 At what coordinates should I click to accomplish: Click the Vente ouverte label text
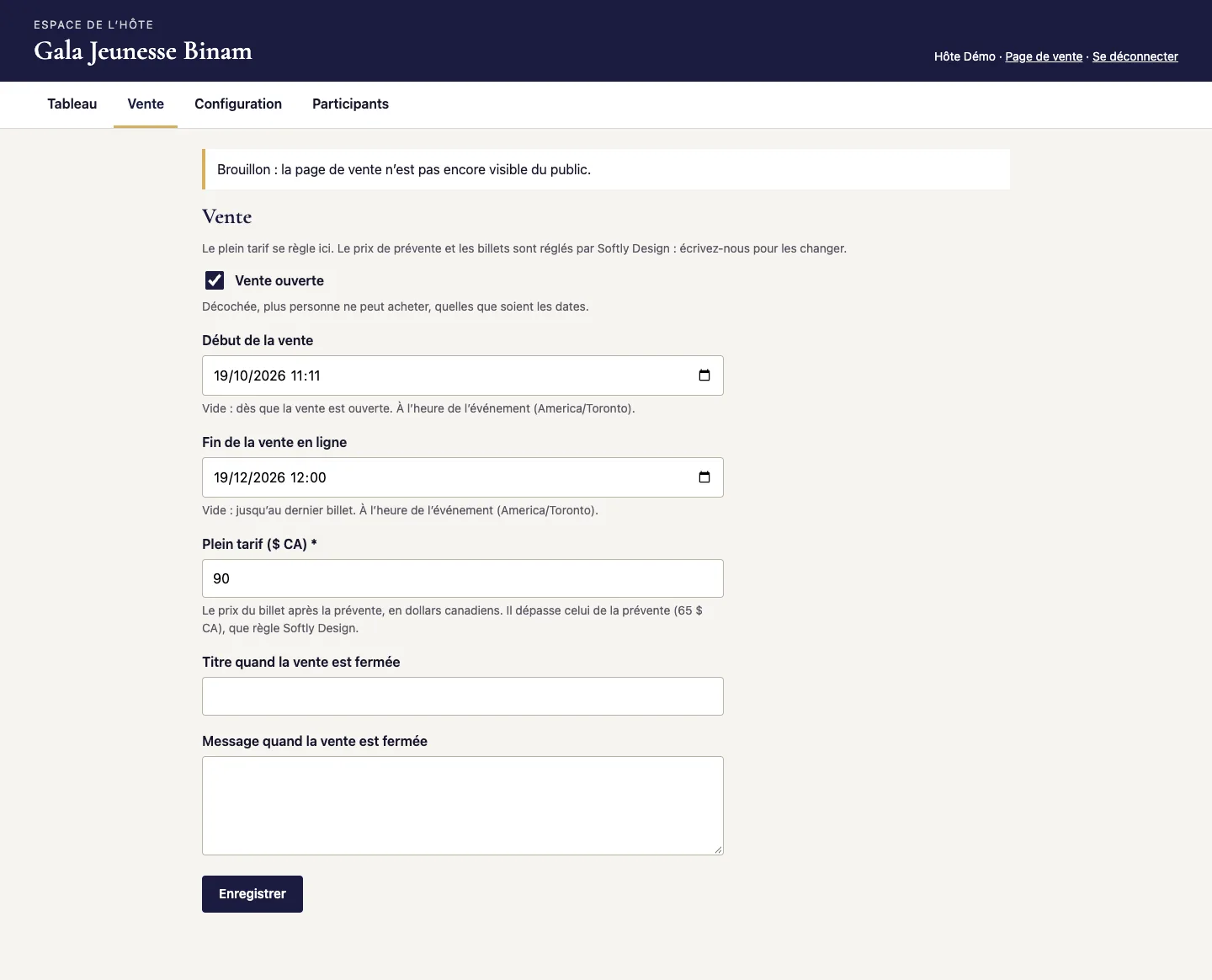279,280
